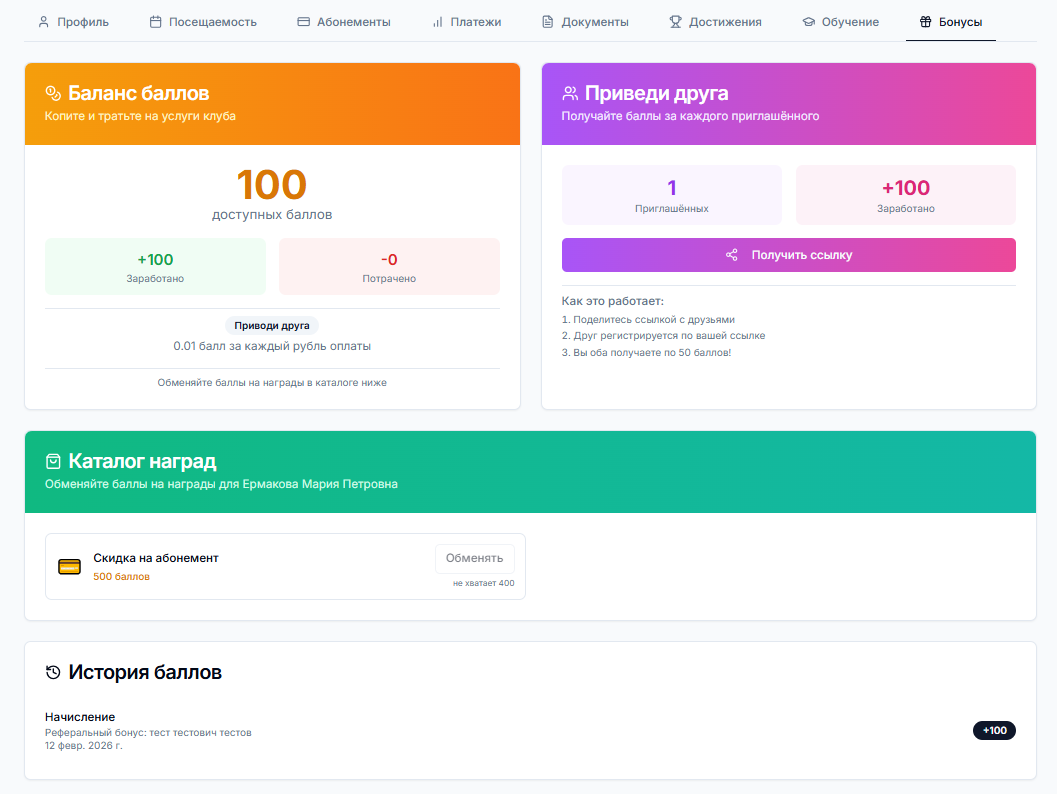Open the Обучение tab
This screenshot has height=794, width=1057.
840,21
